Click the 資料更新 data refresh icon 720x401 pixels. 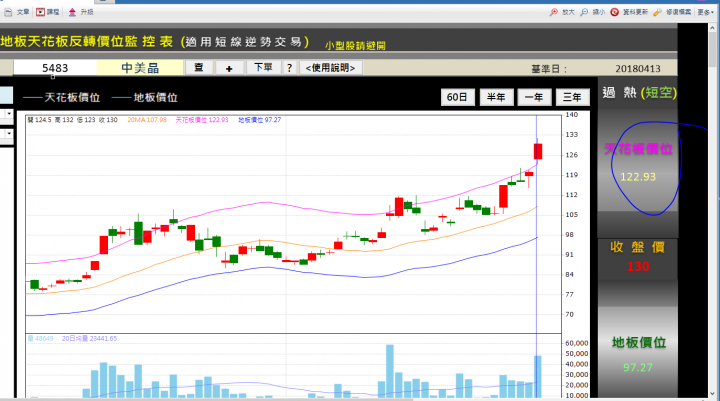[614, 12]
